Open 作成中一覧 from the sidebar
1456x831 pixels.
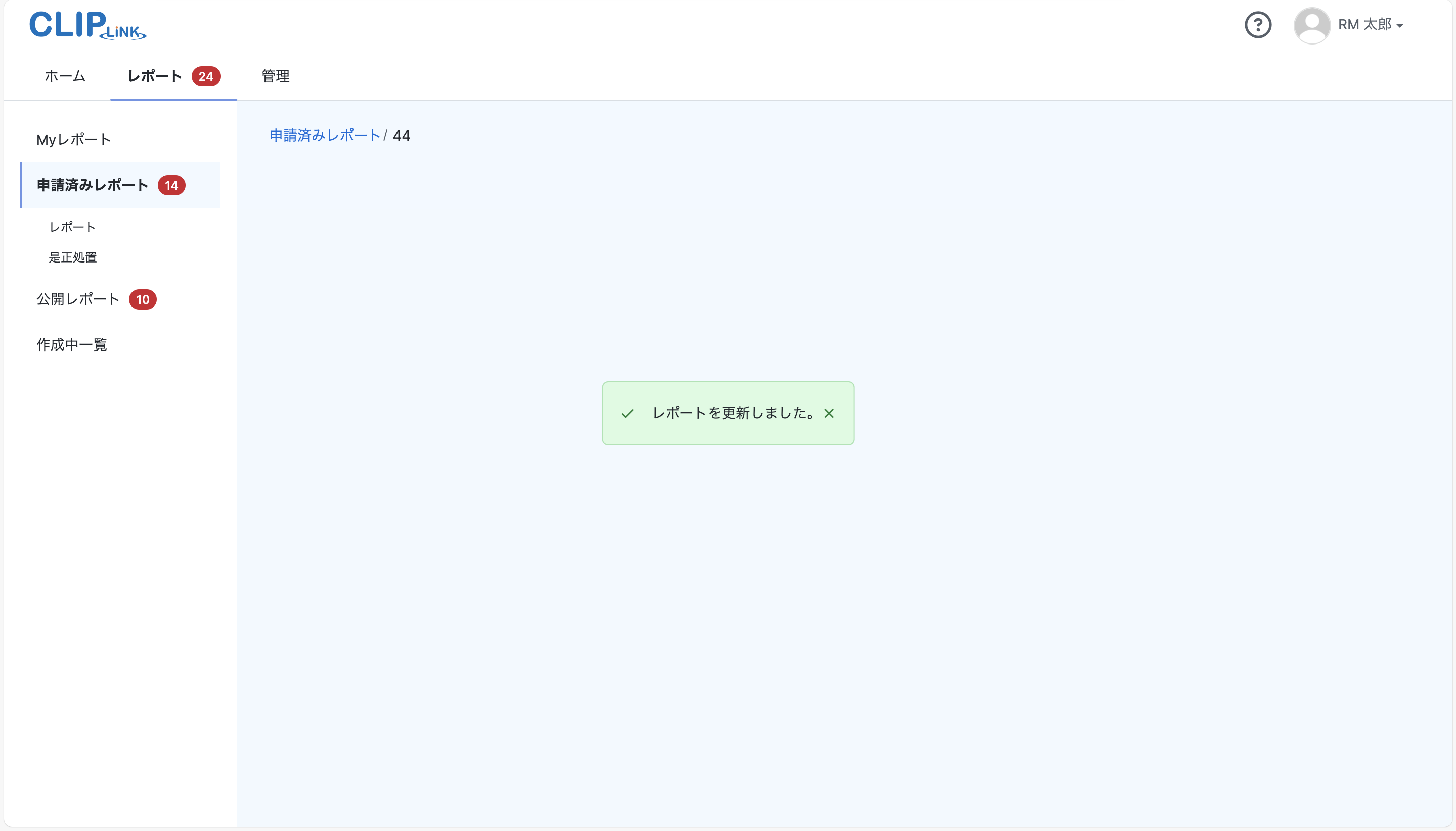coord(72,344)
